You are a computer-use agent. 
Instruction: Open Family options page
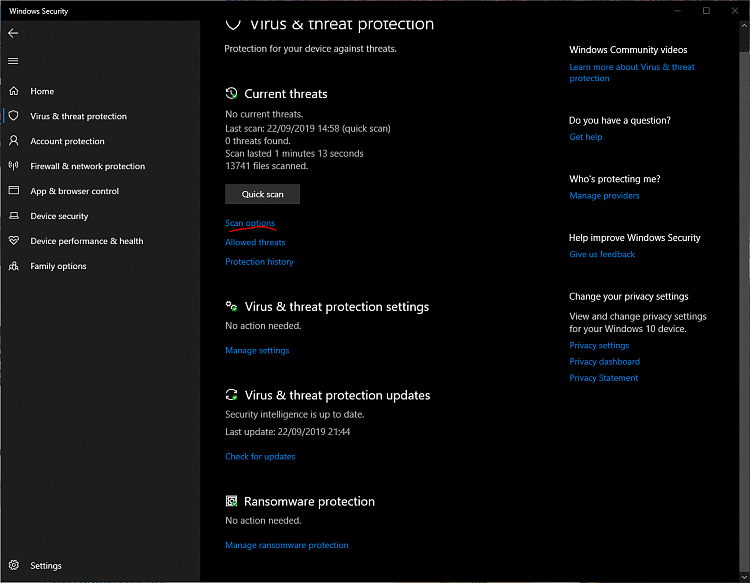[x=58, y=266]
